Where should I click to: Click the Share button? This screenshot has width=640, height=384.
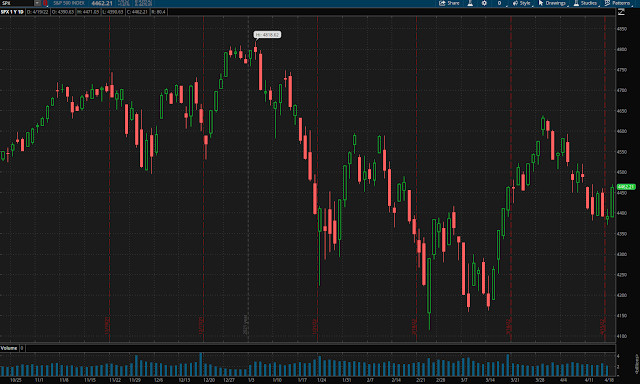pyautogui.click(x=449, y=3)
